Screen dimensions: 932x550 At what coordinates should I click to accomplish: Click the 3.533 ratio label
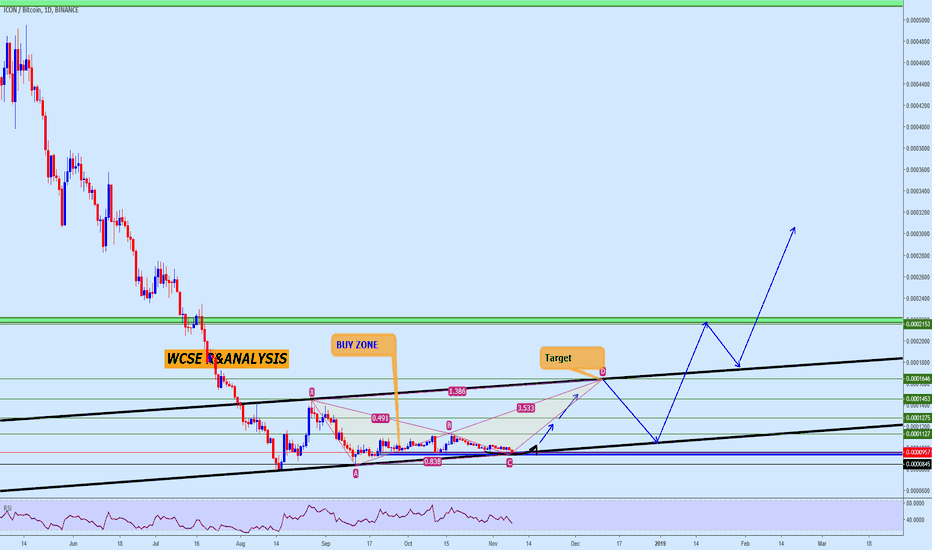pos(525,408)
